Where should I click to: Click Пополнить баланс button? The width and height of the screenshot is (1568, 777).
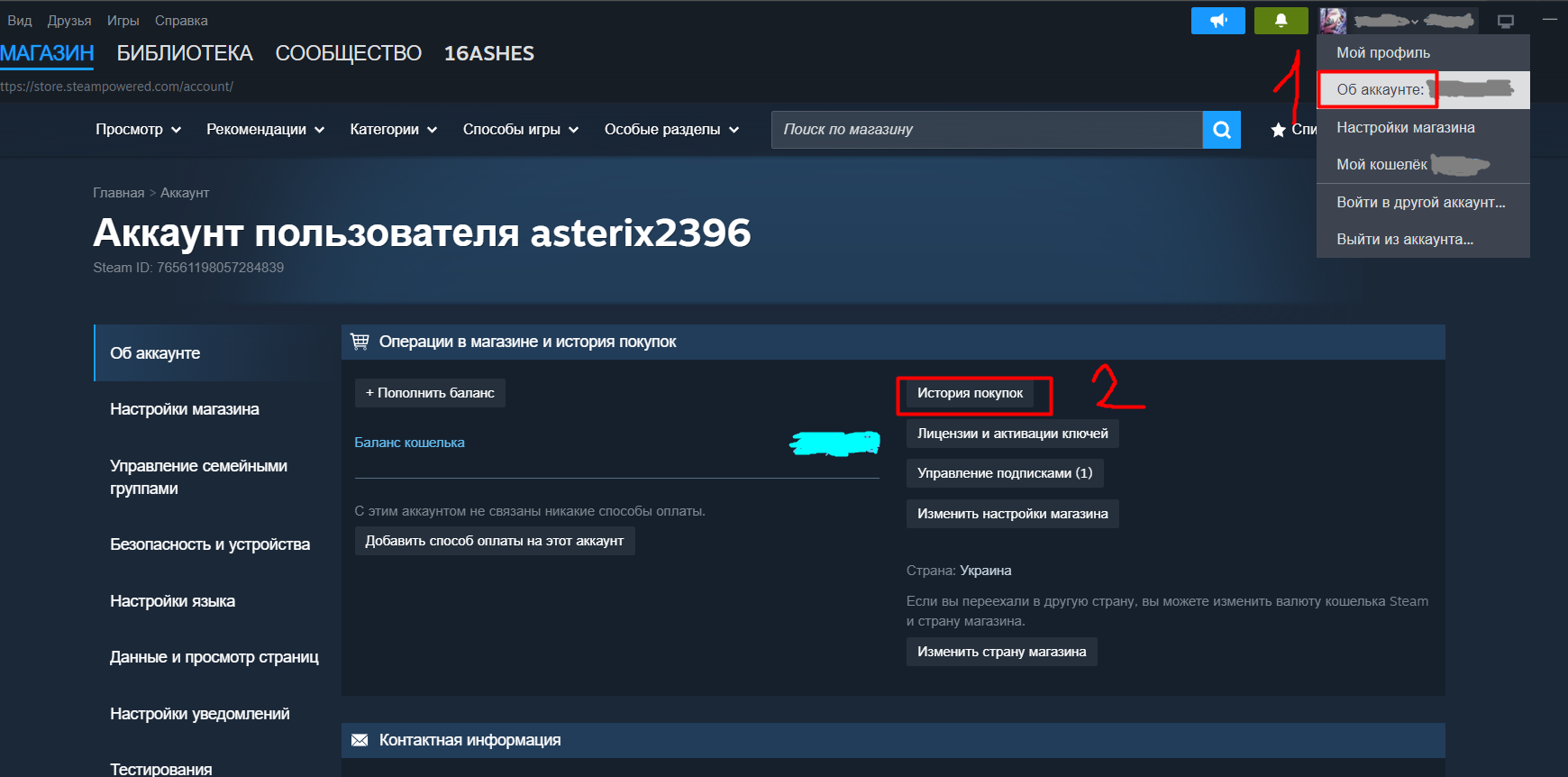(x=430, y=393)
